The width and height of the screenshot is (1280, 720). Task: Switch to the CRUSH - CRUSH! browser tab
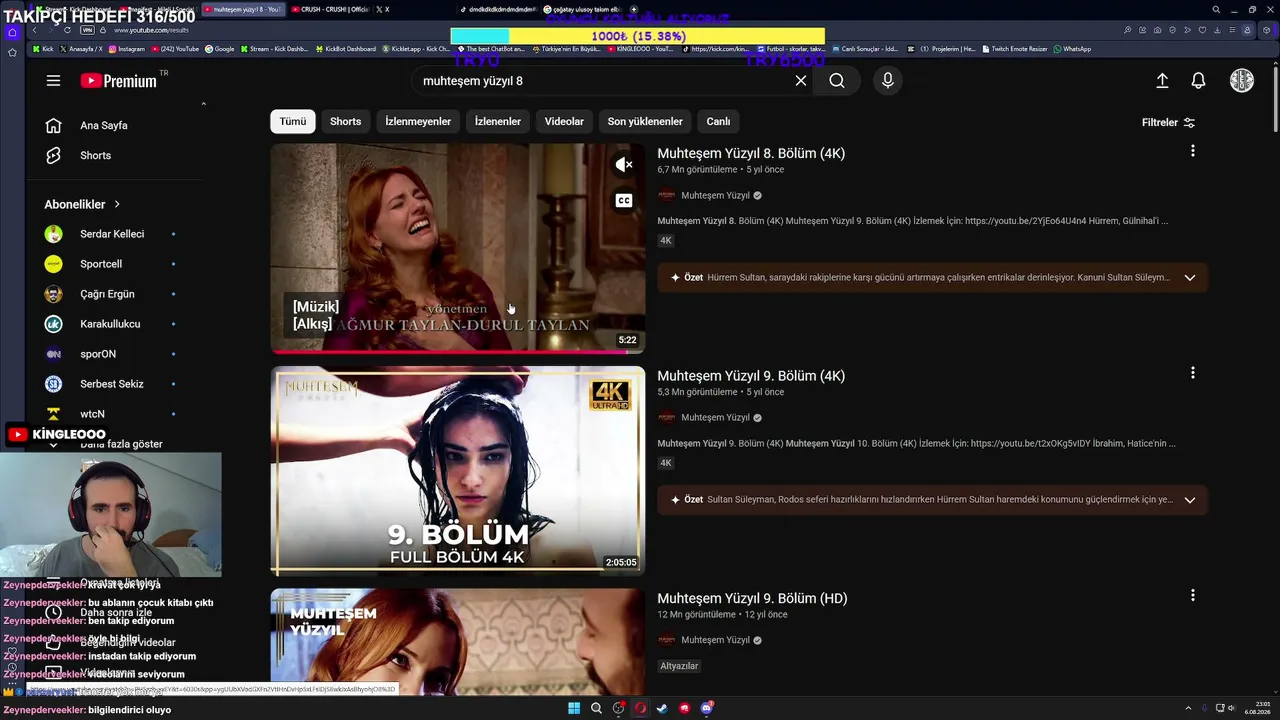(329, 9)
